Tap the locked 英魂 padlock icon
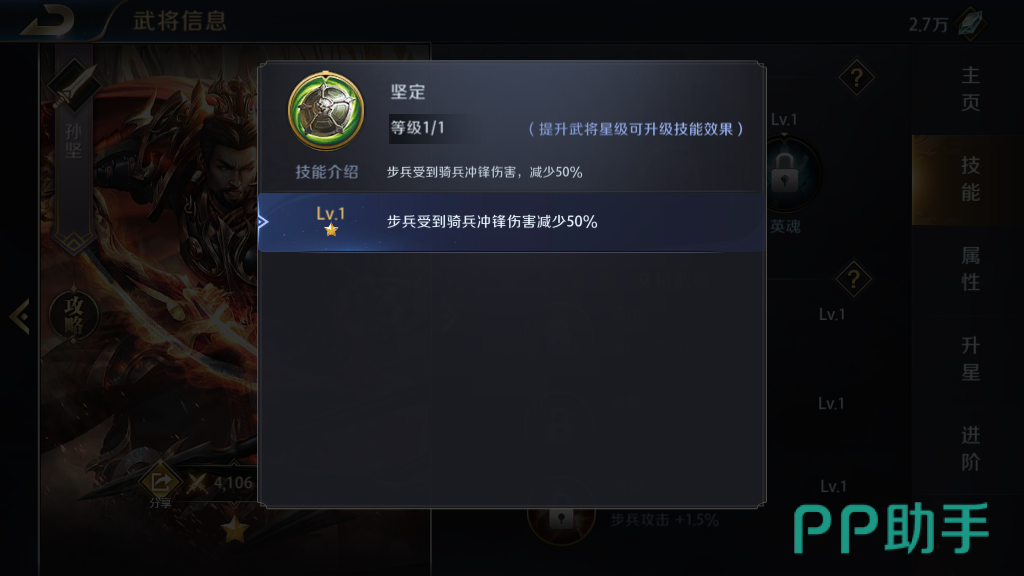 [x=784, y=172]
